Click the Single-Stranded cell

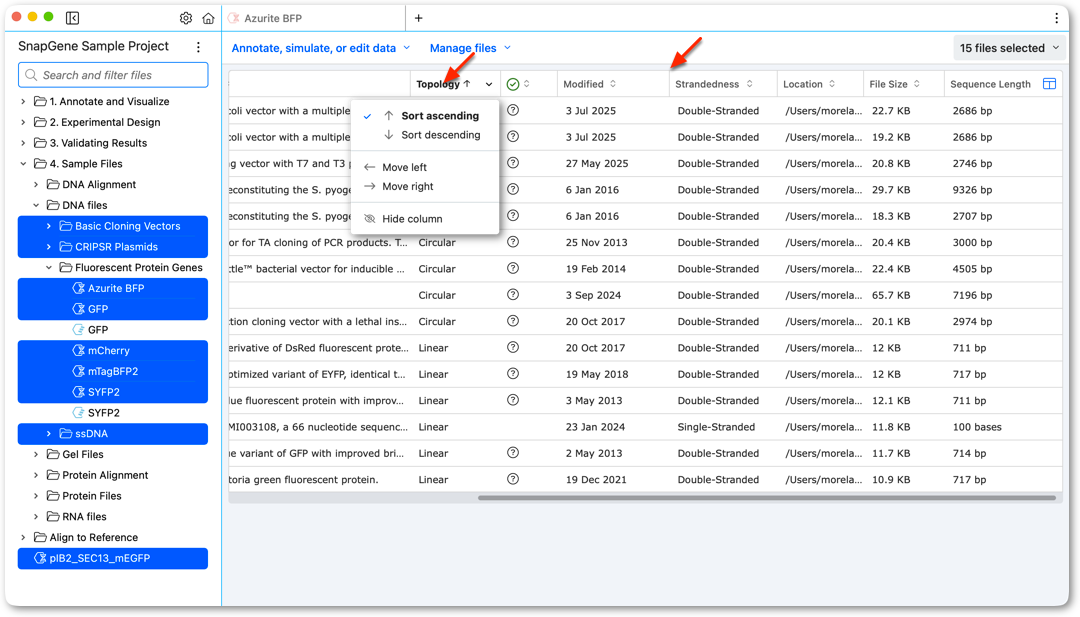716,427
